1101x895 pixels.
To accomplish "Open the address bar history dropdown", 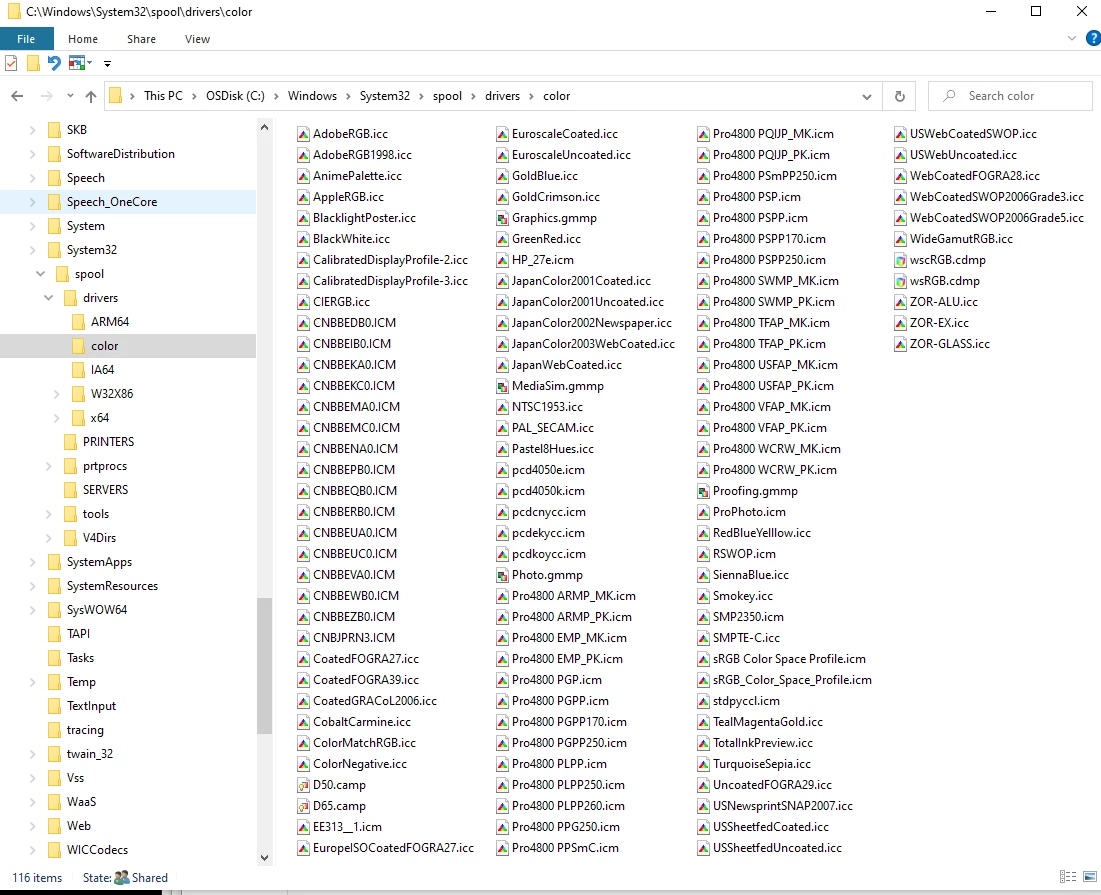I will coord(866,97).
